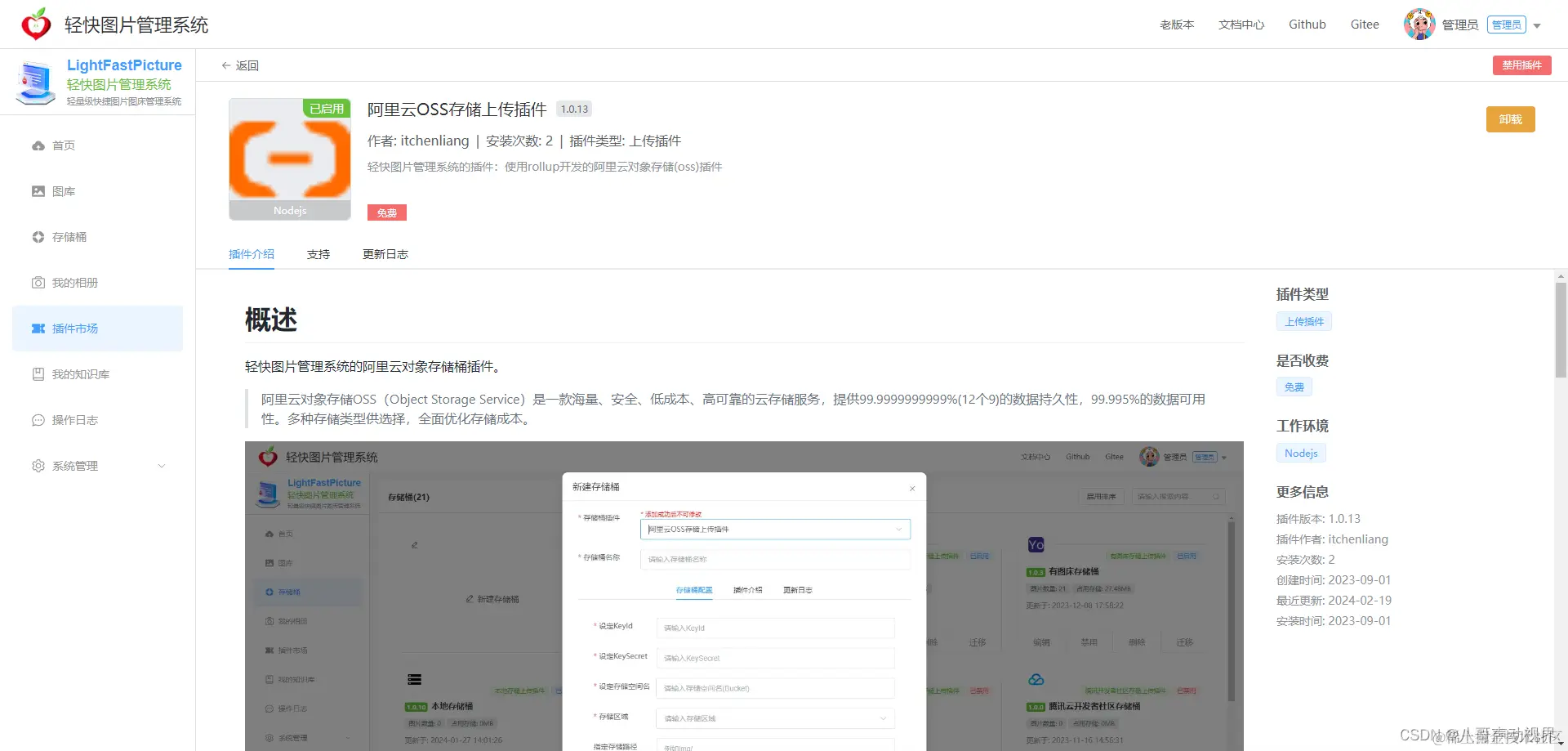The image size is (1568, 751).
Task: Click the 阿里云OSS plugin Nodejs thumbnail
Action: [289, 159]
